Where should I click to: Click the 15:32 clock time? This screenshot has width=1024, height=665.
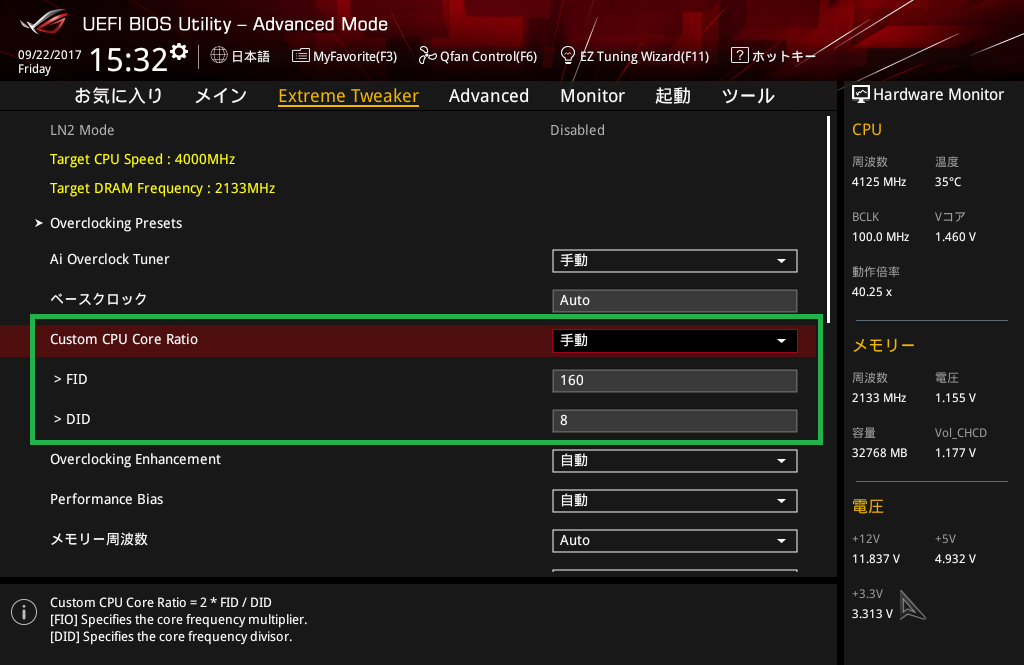[x=129, y=59]
